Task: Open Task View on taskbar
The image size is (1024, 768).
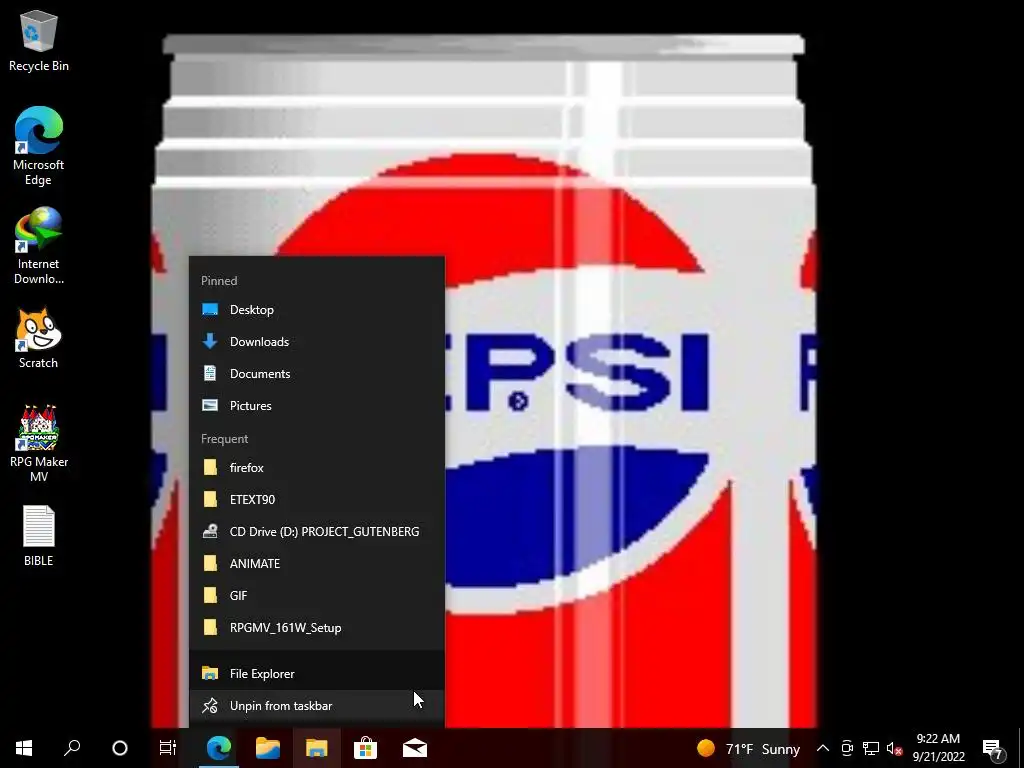Action: (x=168, y=748)
